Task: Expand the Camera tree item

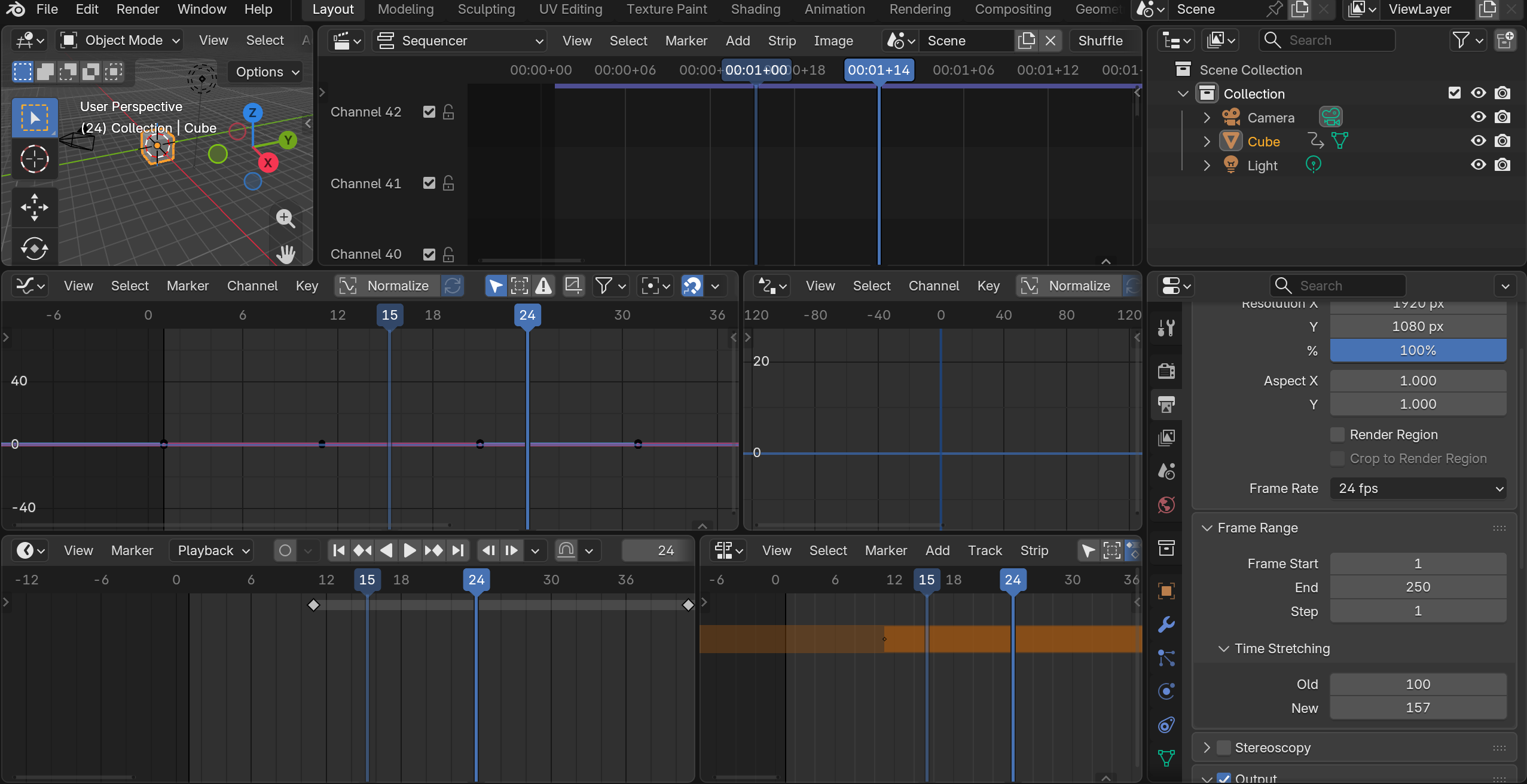Action: tap(1207, 118)
